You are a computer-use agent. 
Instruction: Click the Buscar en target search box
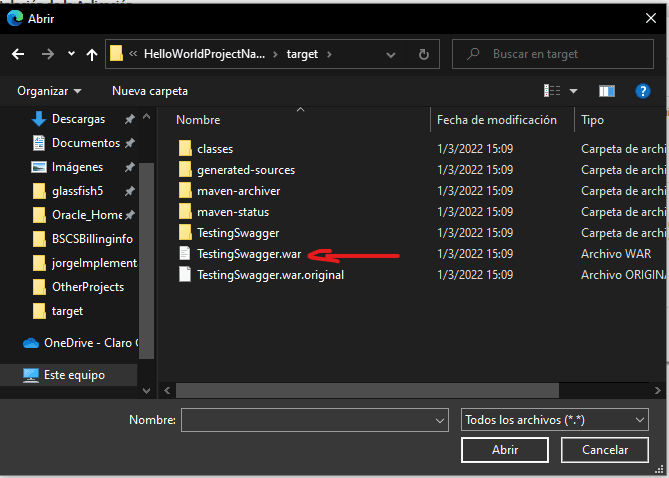coord(553,54)
